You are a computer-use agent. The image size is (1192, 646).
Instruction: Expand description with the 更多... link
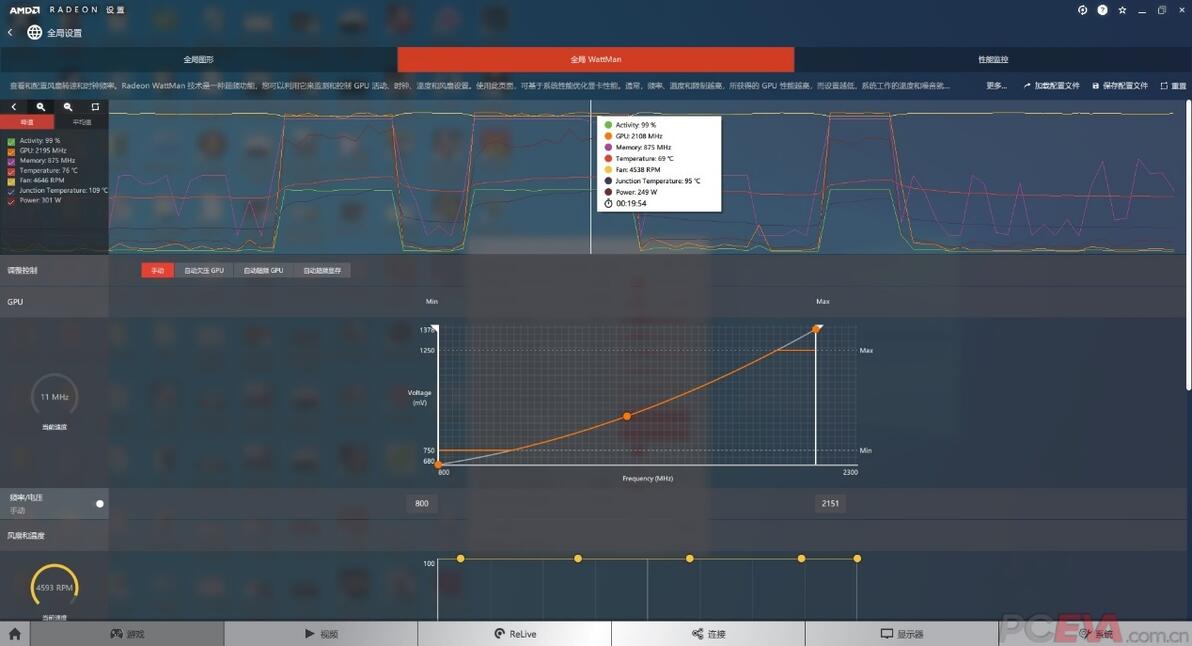pyautogui.click(x=996, y=86)
